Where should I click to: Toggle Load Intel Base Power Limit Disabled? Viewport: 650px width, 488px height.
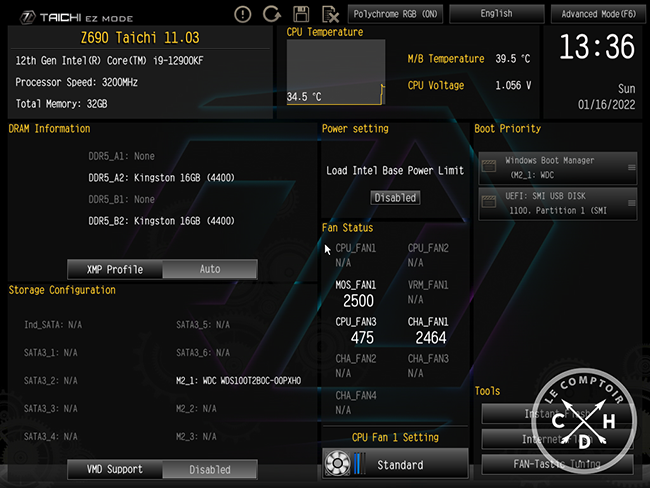(x=395, y=198)
